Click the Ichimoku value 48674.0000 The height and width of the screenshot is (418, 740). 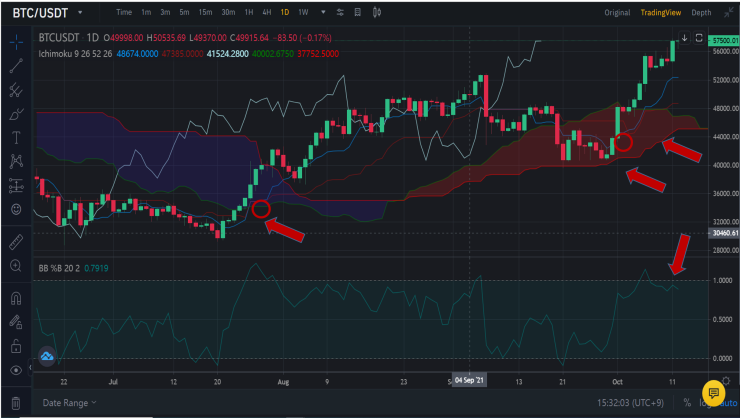point(137,54)
